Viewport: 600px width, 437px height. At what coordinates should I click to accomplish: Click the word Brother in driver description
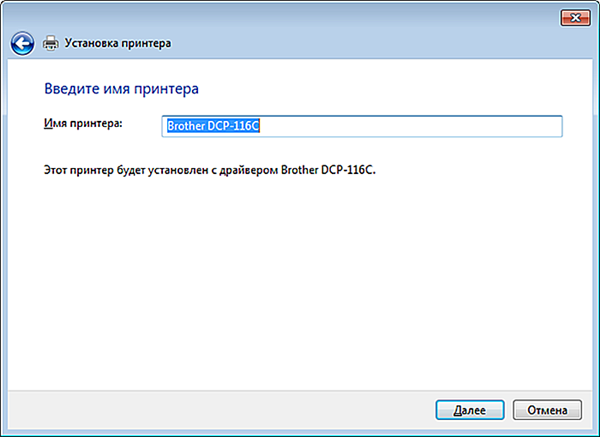(300, 170)
